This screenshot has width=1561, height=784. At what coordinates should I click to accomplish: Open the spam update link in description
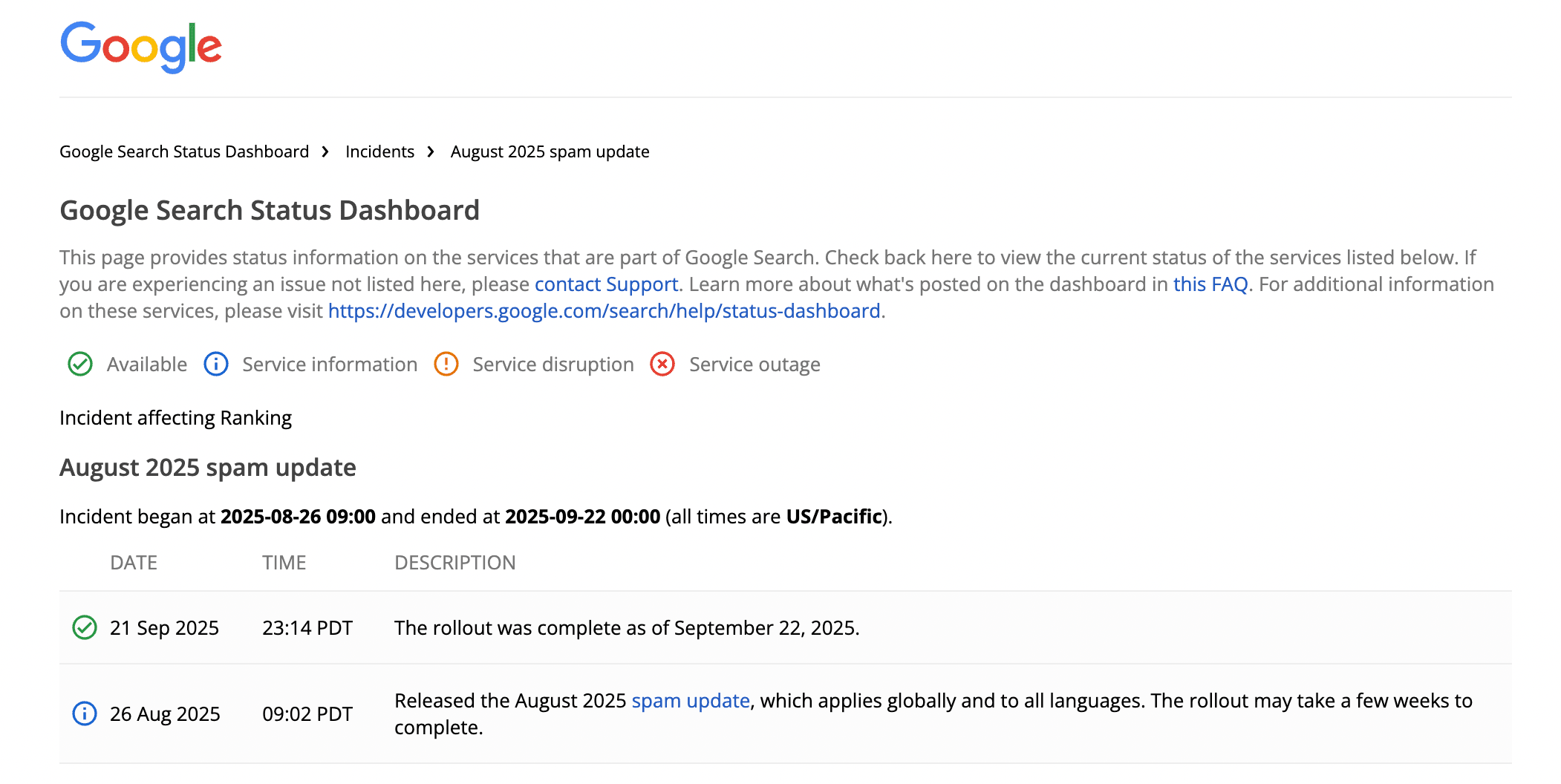(x=690, y=701)
